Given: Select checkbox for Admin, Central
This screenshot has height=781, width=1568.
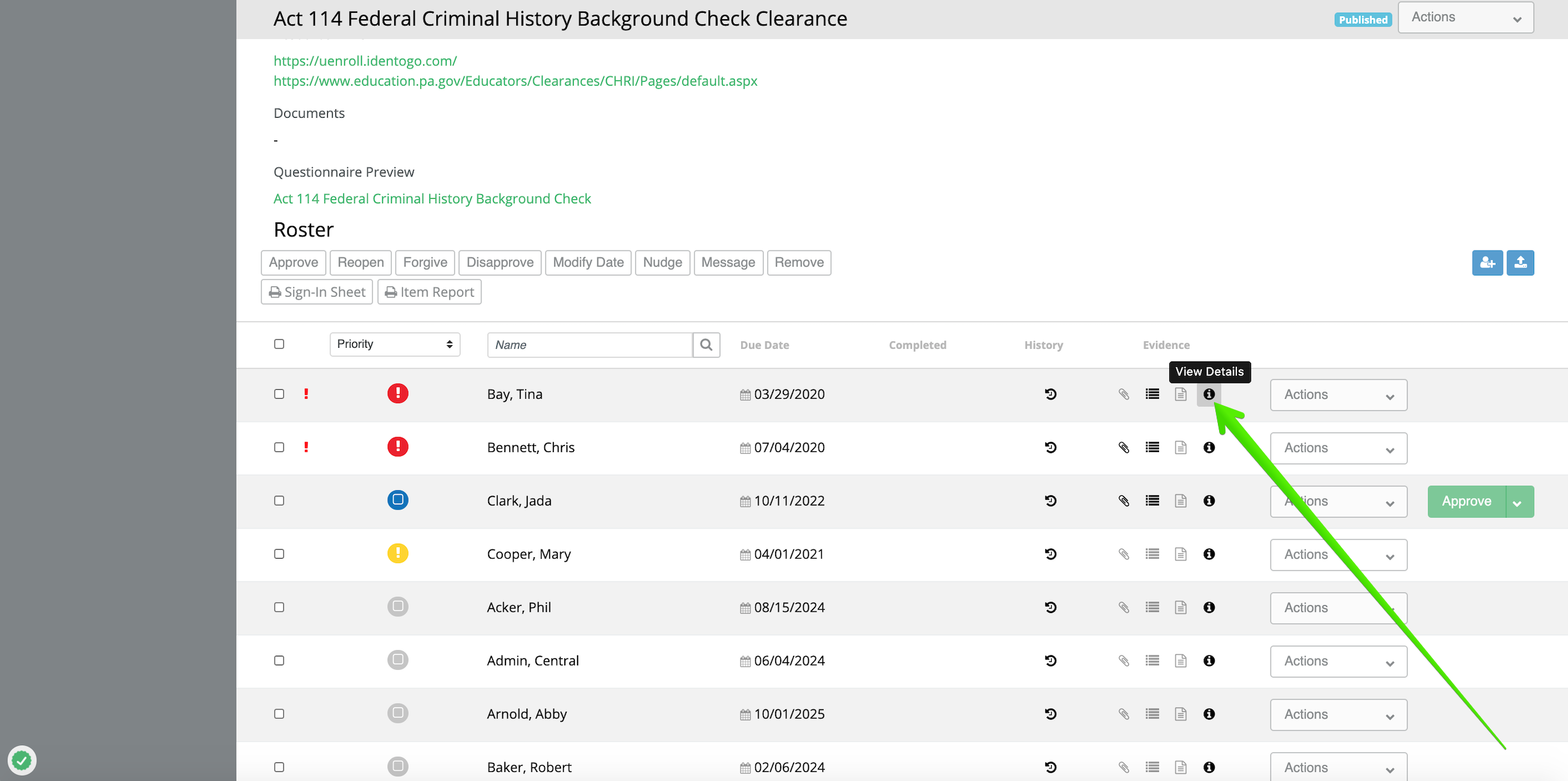Looking at the screenshot, I should coord(279,660).
